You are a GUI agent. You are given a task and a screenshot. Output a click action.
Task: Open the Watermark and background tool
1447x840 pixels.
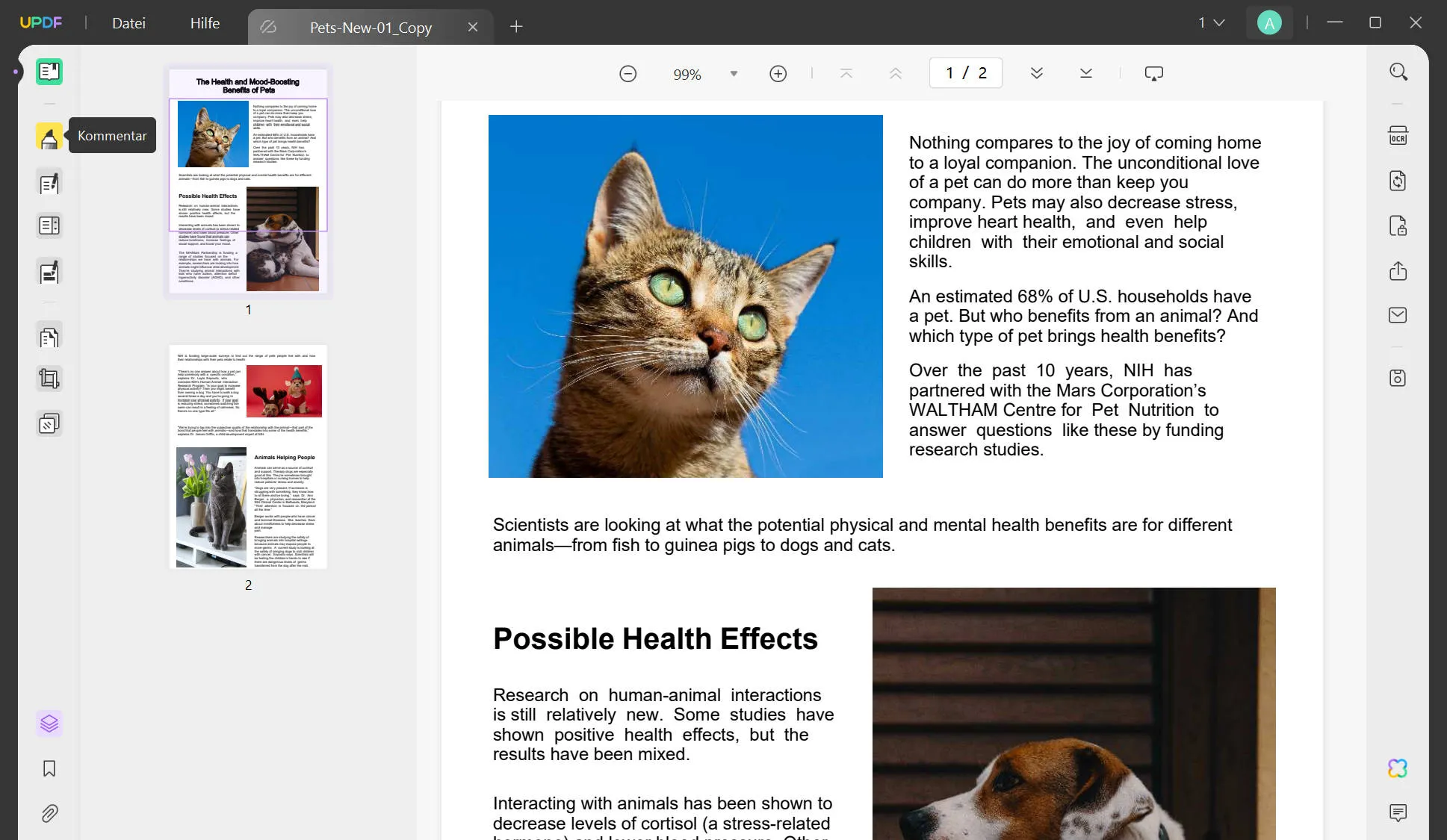tap(49, 424)
